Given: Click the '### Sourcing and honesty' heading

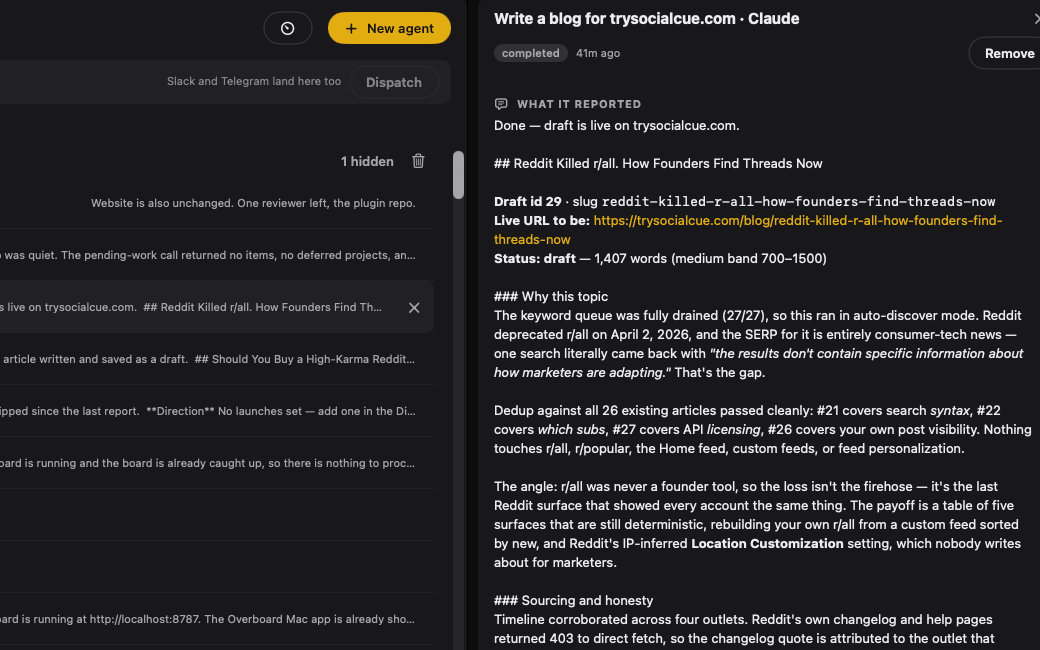Looking at the screenshot, I should (x=573, y=600).
